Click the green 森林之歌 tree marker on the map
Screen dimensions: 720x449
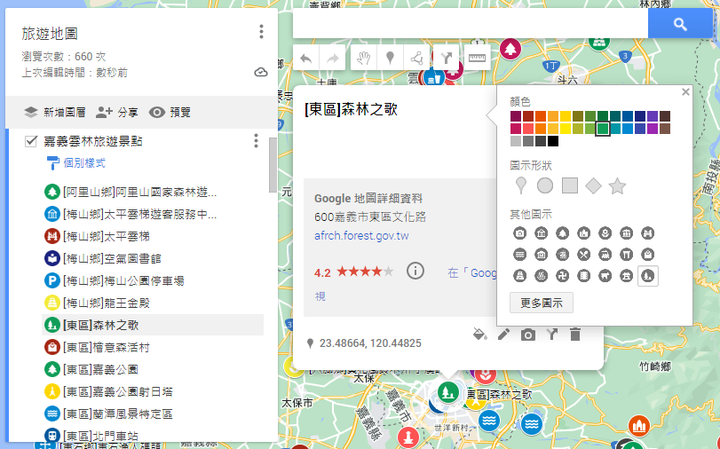448,392
